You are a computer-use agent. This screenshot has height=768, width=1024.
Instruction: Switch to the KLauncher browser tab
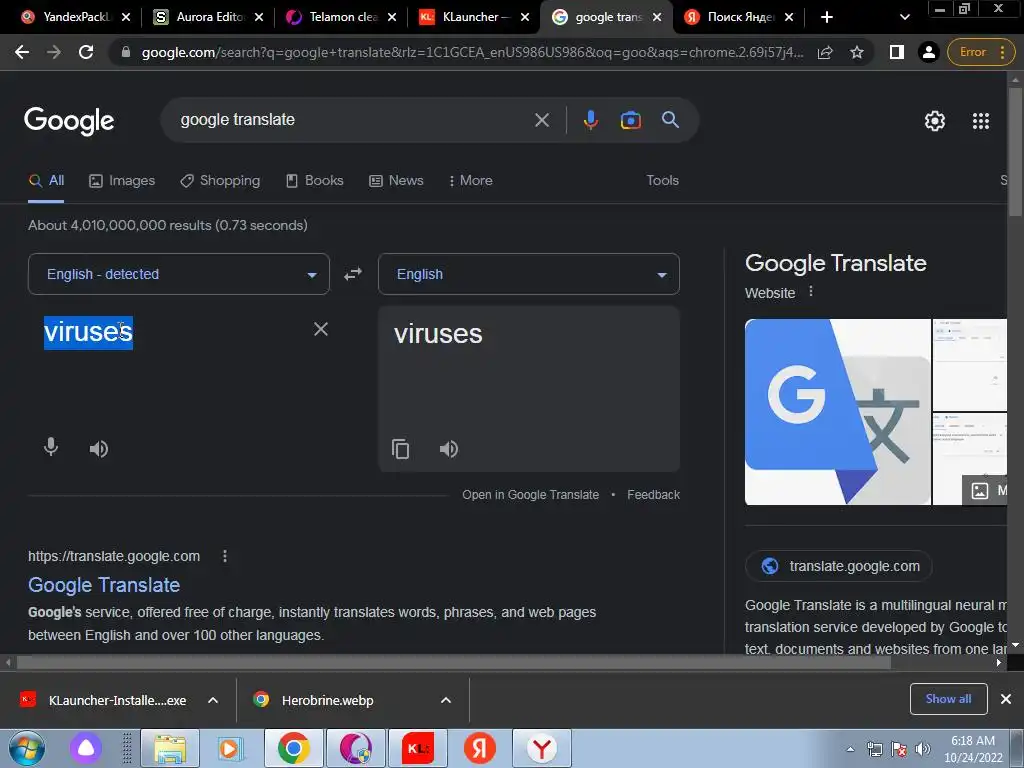(473, 18)
